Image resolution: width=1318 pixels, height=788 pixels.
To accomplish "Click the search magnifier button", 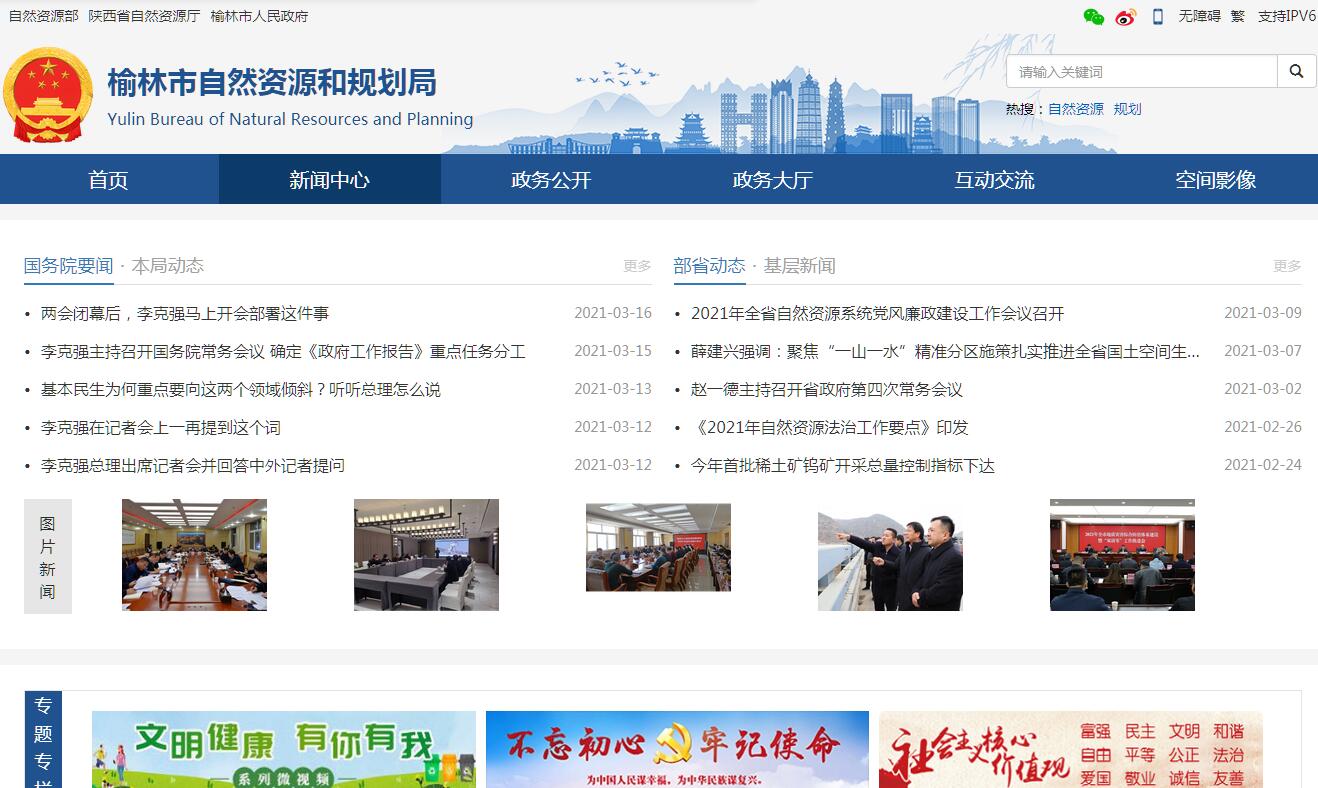I will (x=1296, y=72).
